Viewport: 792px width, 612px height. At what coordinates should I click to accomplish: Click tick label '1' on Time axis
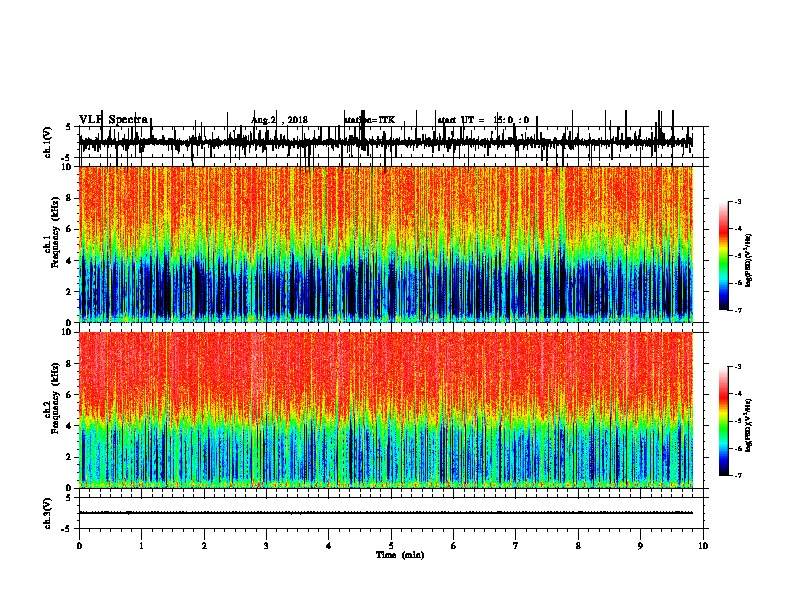point(141,546)
